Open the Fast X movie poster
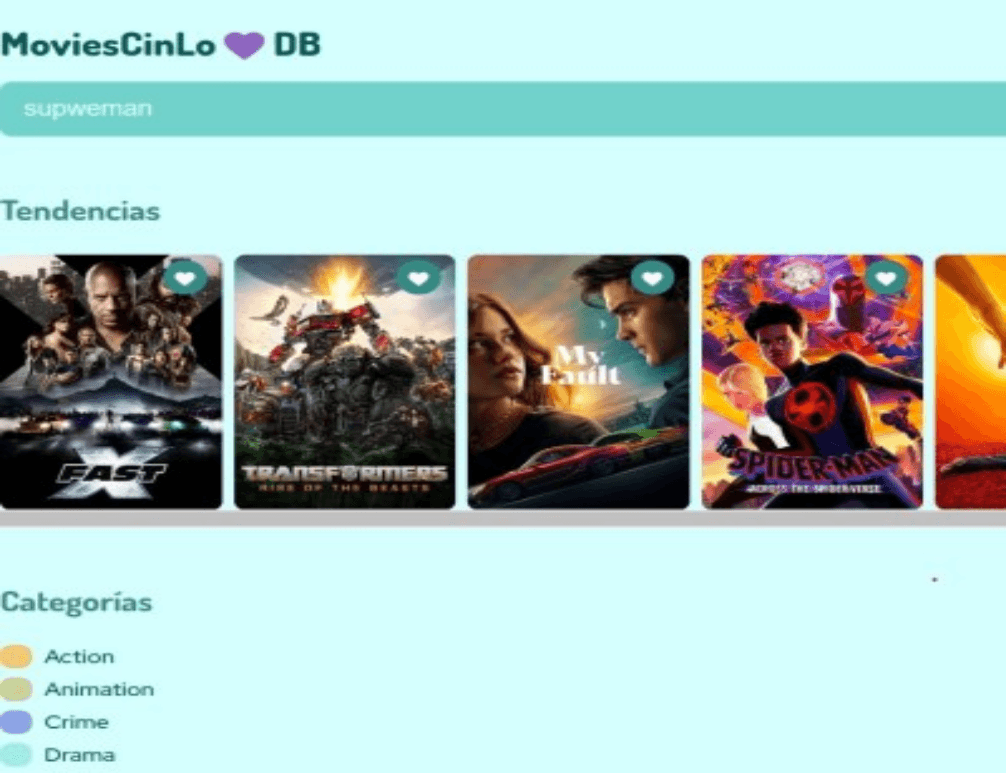 [110, 382]
